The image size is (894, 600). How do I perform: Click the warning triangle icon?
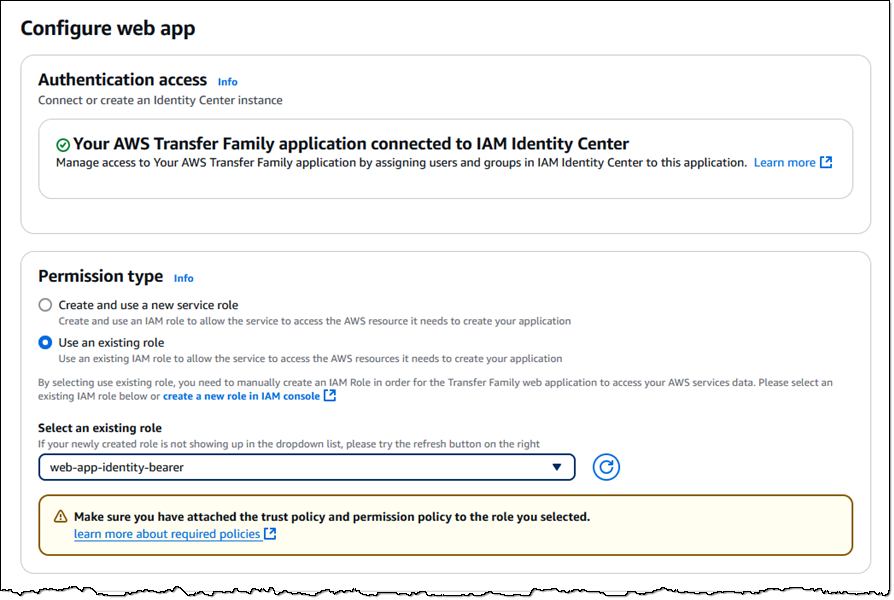point(60,517)
